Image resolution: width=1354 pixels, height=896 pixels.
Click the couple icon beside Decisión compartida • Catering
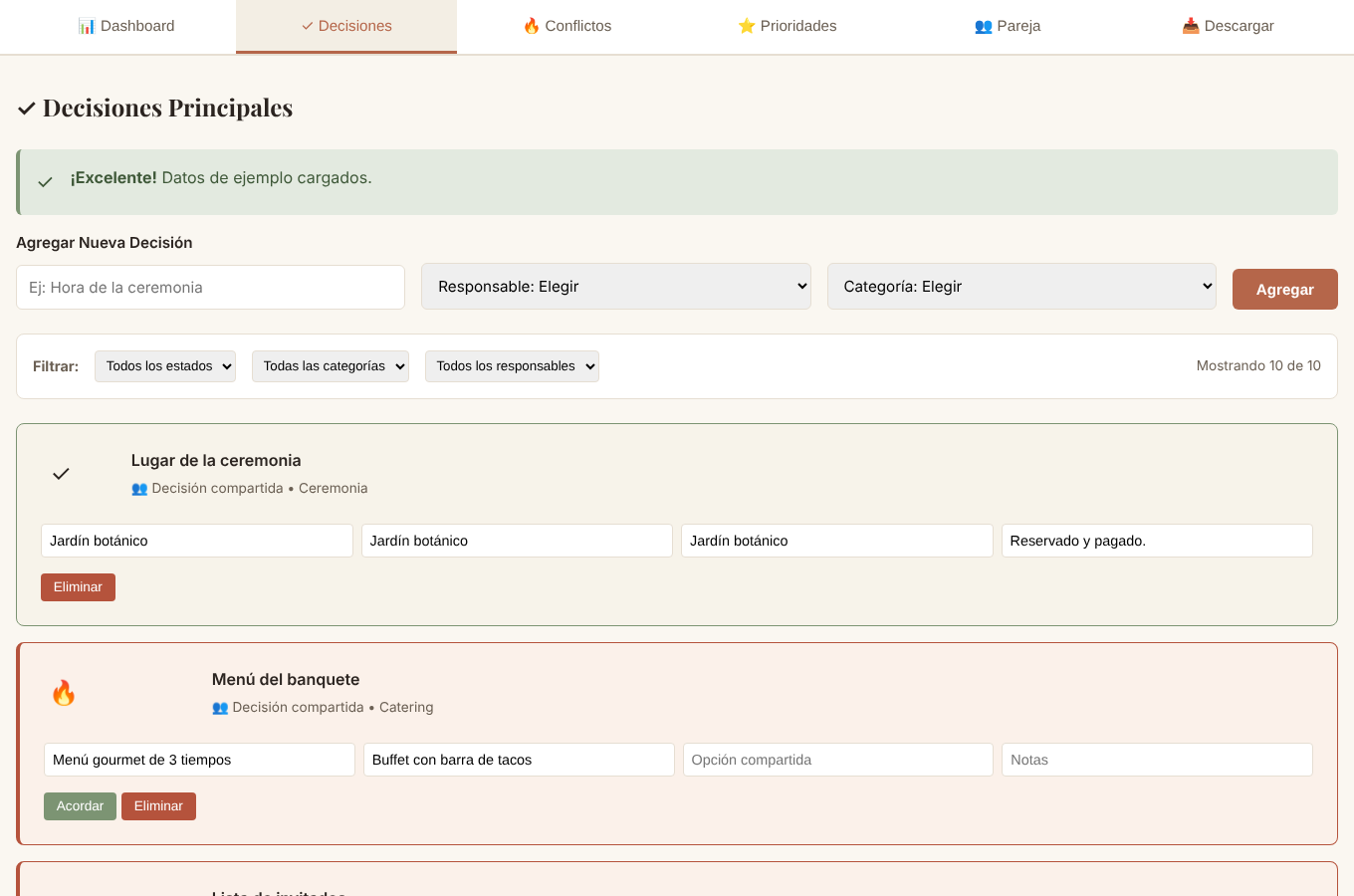(220, 708)
